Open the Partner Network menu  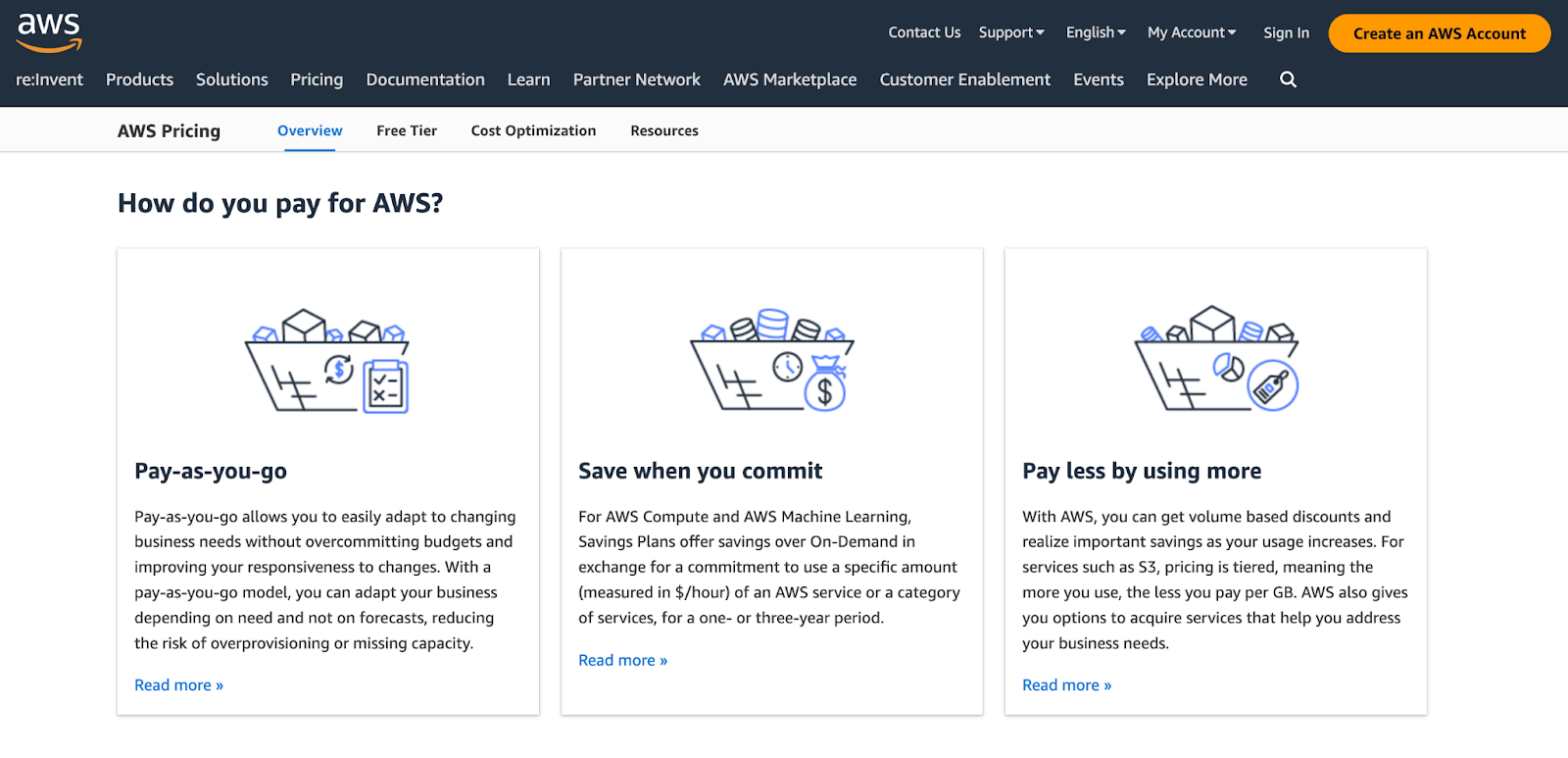pyautogui.click(x=637, y=79)
